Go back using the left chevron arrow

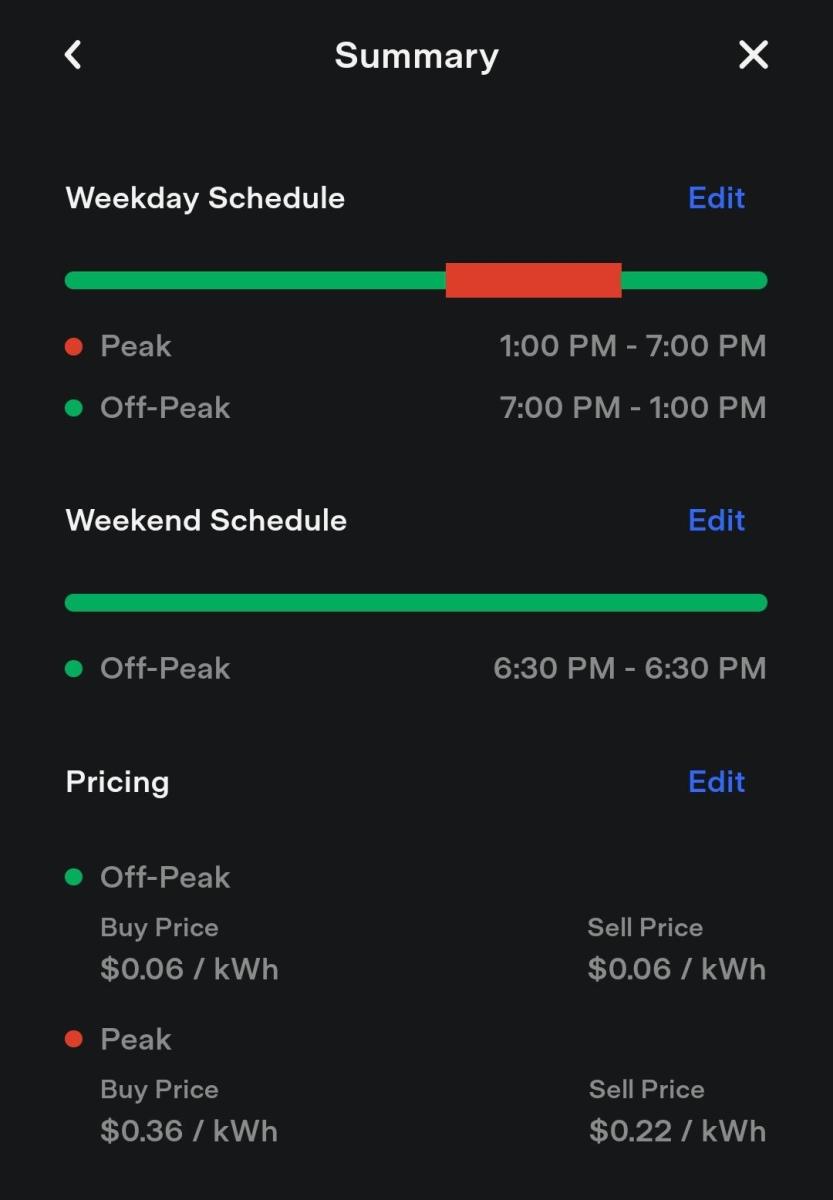pos(73,55)
